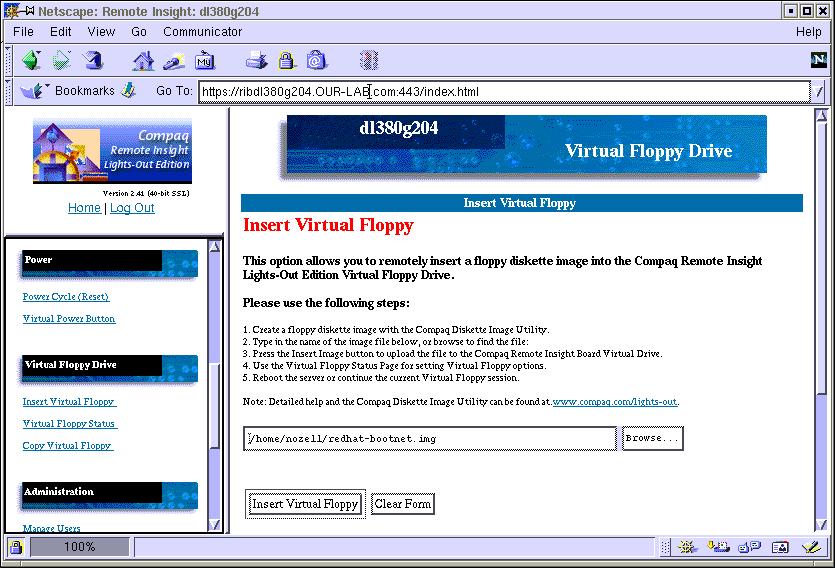Click the security lock in status bar
The height and width of the screenshot is (568, 835).
[16, 547]
